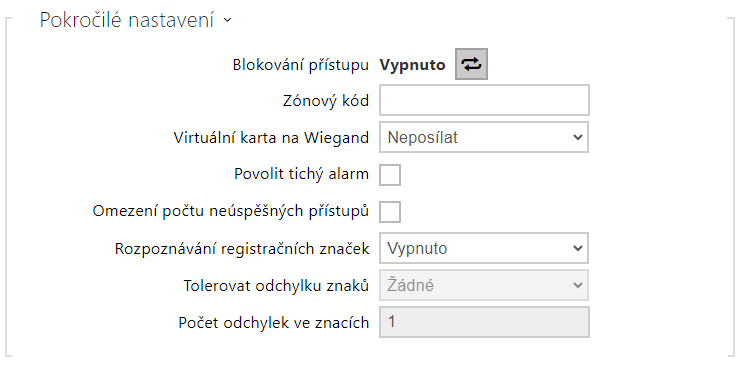
Task: Click the Počet odchylek ve znacích label
Action: [273, 323]
